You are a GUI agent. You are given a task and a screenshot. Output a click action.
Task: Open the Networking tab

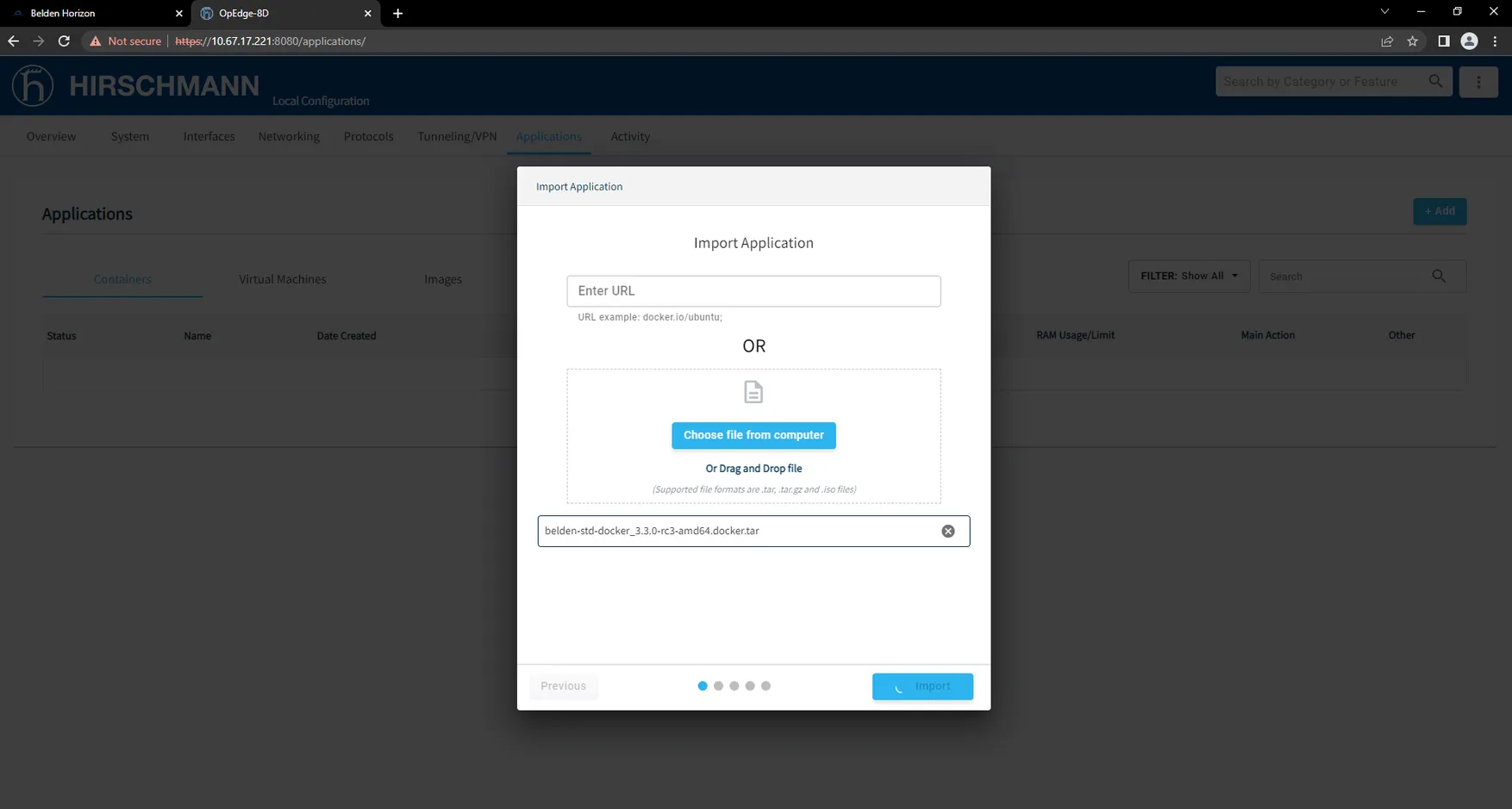[x=289, y=136]
